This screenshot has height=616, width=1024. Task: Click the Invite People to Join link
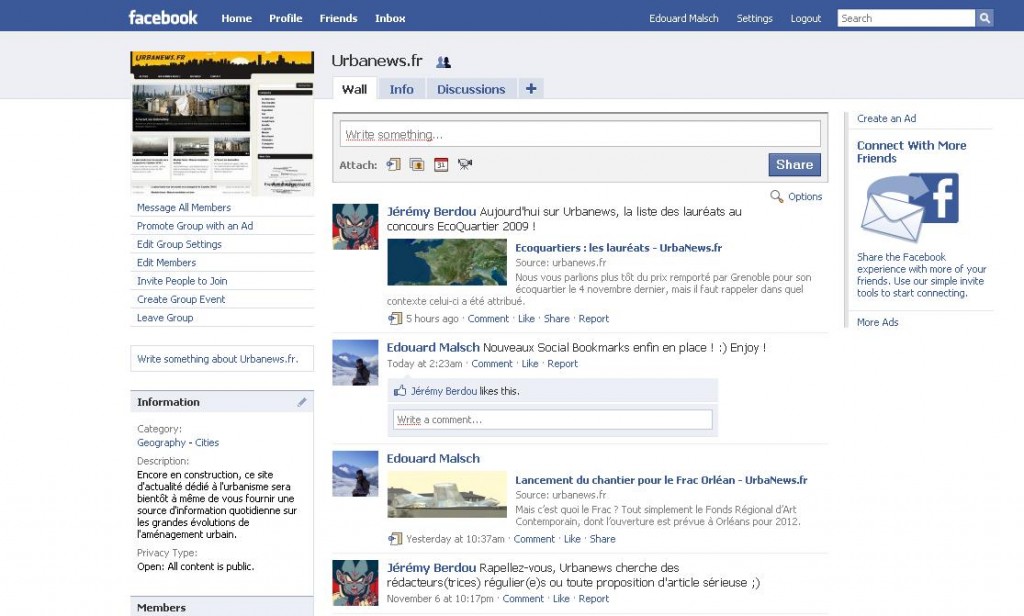tap(182, 281)
